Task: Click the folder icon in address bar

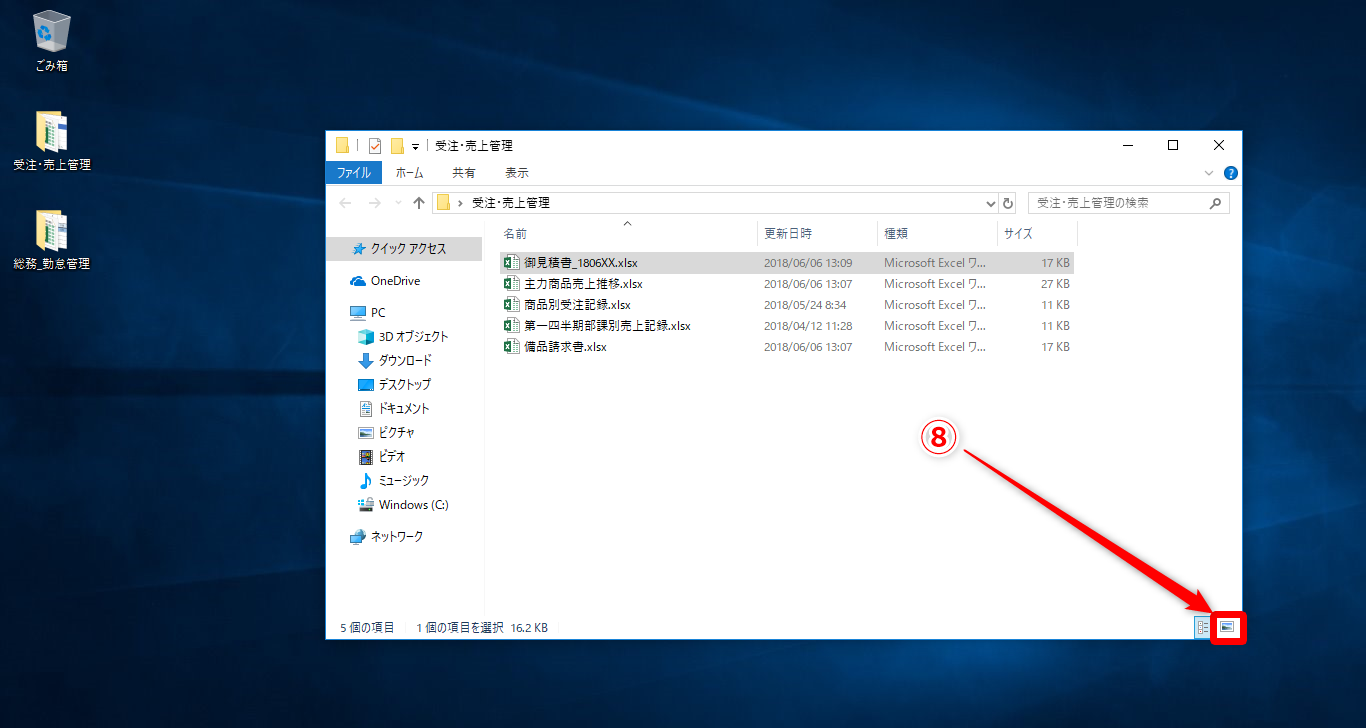Action: click(x=444, y=203)
